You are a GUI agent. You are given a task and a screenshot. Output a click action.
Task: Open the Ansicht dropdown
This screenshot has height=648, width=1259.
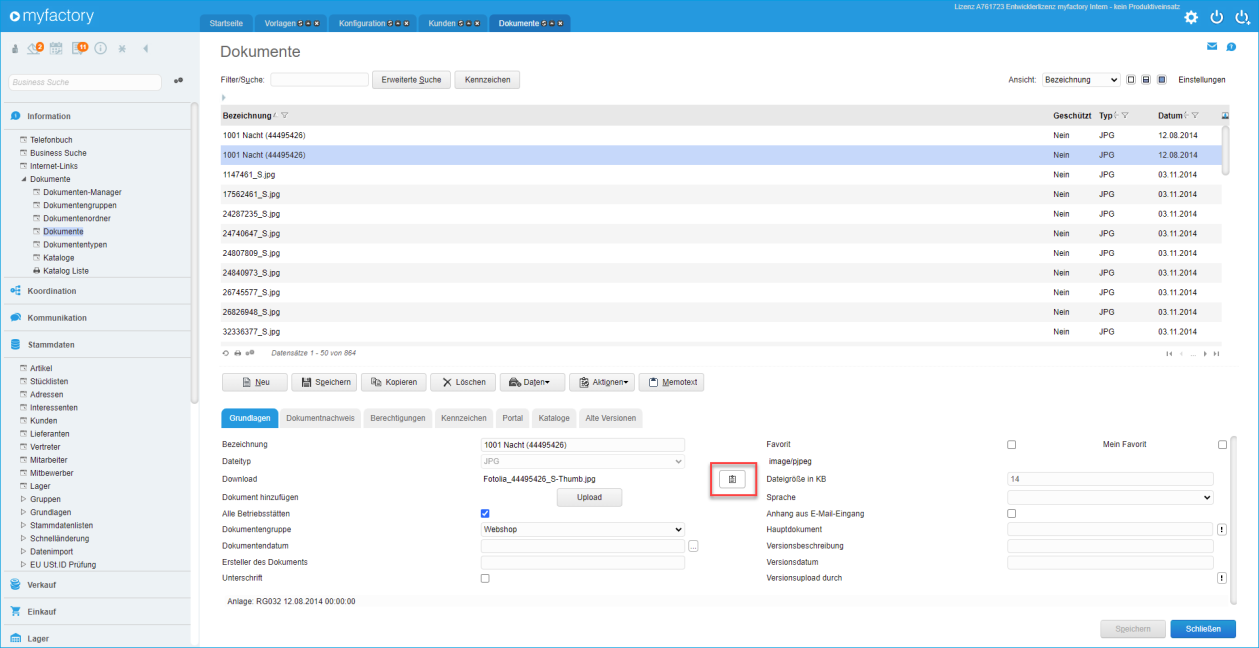(x=1080, y=80)
